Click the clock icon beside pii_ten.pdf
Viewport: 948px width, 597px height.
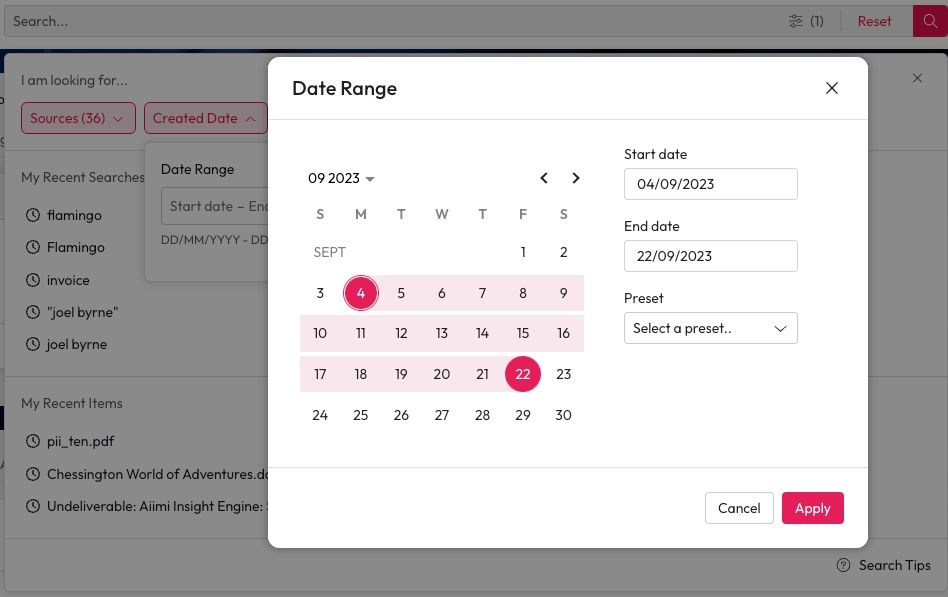[33, 441]
